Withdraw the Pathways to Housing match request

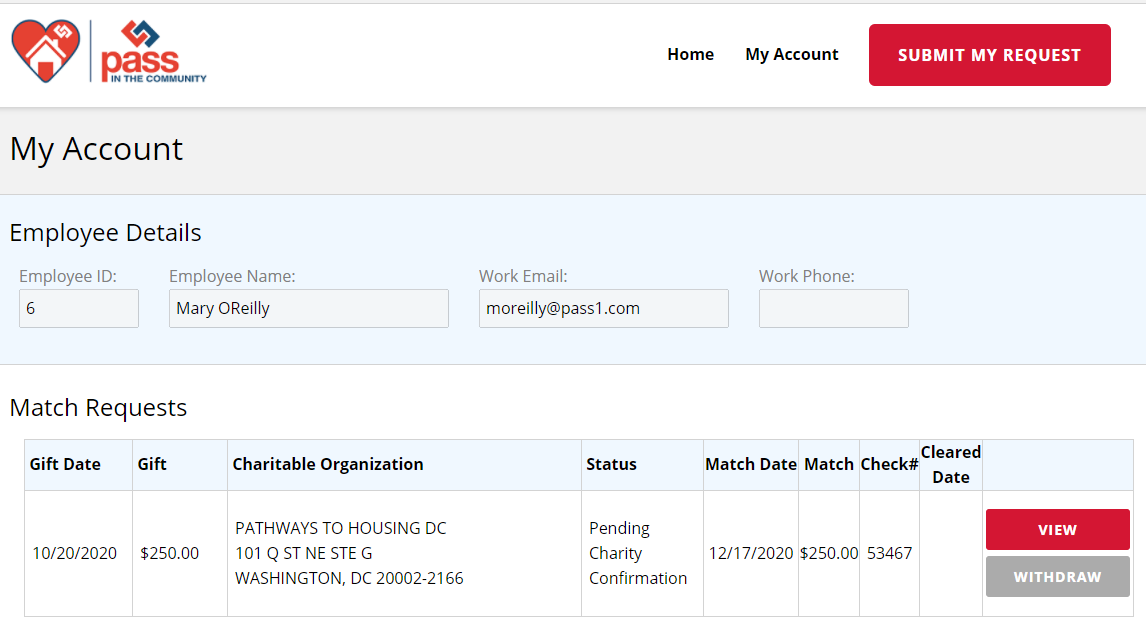(x=1058, y=576)
